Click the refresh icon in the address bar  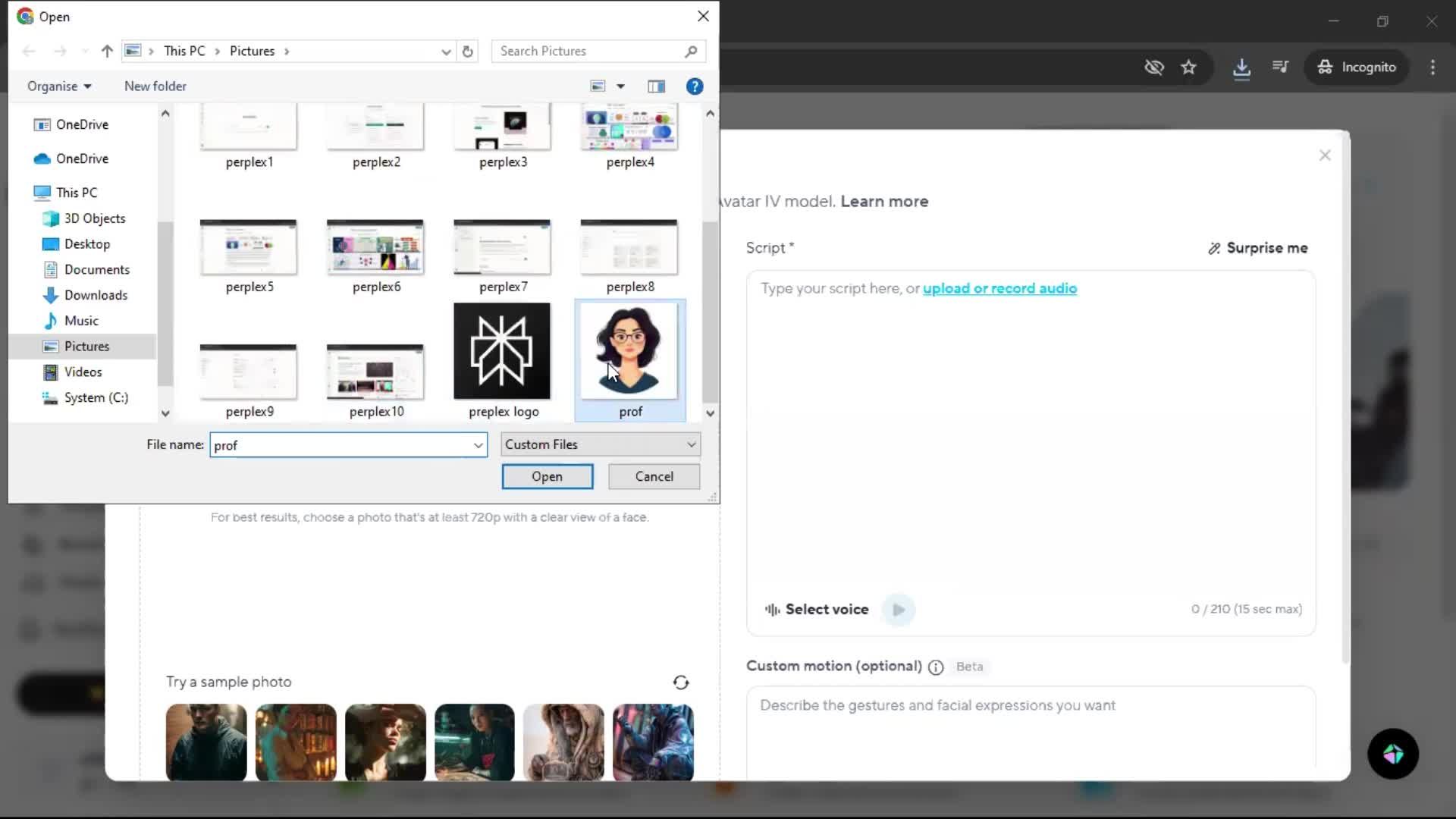point(468,52)
